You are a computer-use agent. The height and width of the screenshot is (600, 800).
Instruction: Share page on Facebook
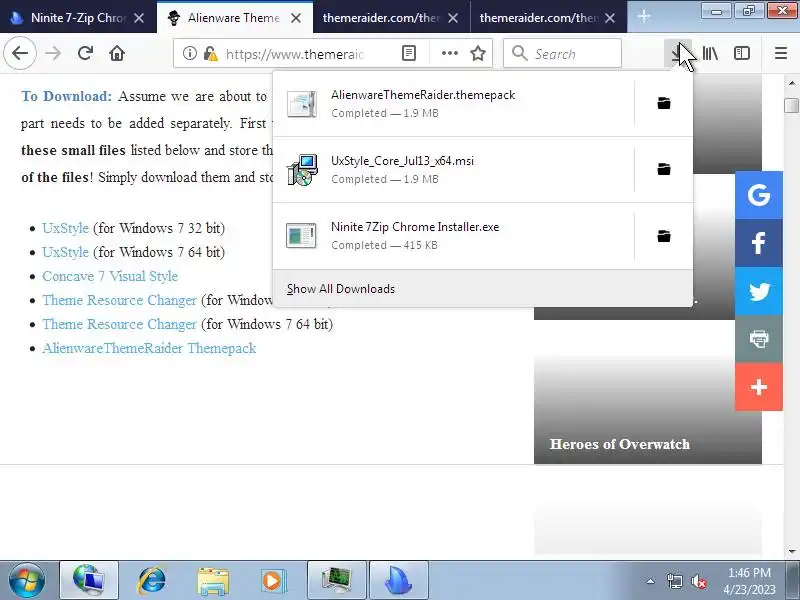[x=759, y=243]
